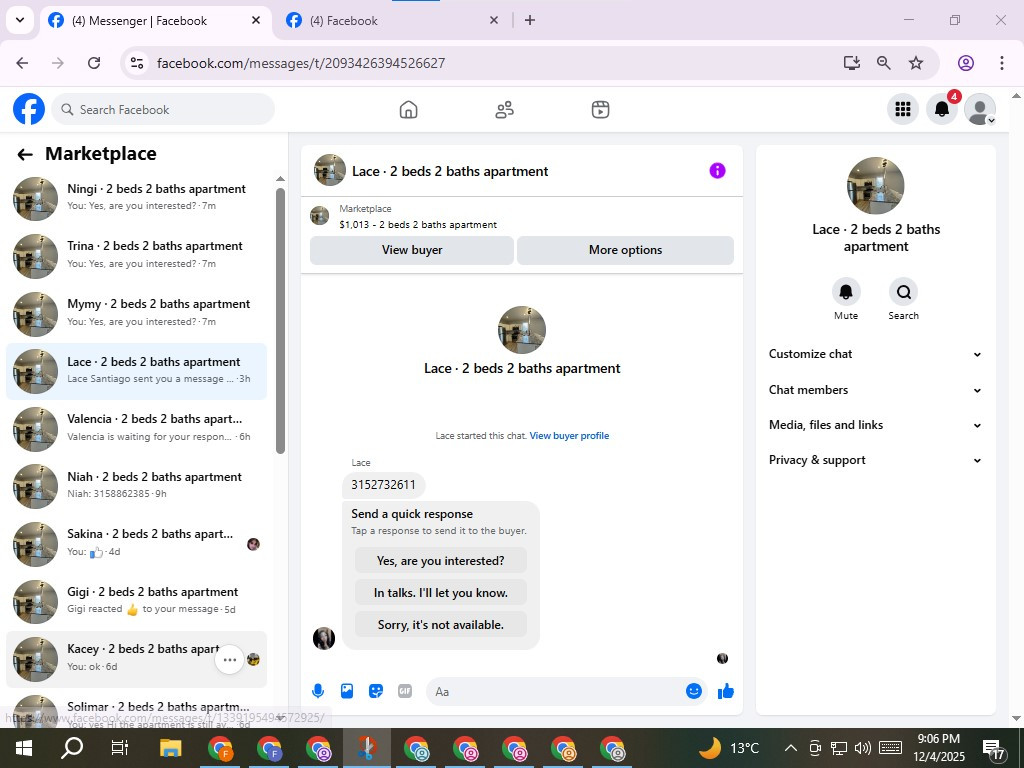Search in conversation magnifier icon

click(903, 292)
